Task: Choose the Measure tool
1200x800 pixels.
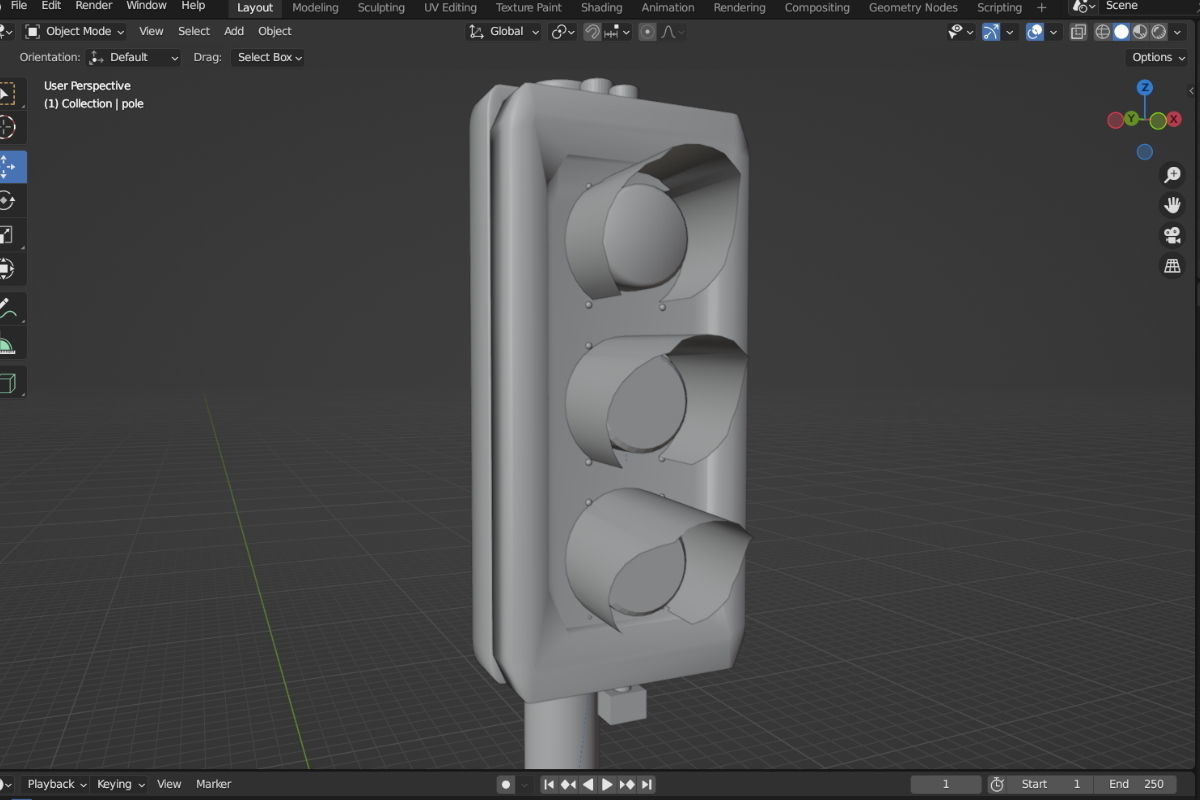Action: tap(12, 343)
